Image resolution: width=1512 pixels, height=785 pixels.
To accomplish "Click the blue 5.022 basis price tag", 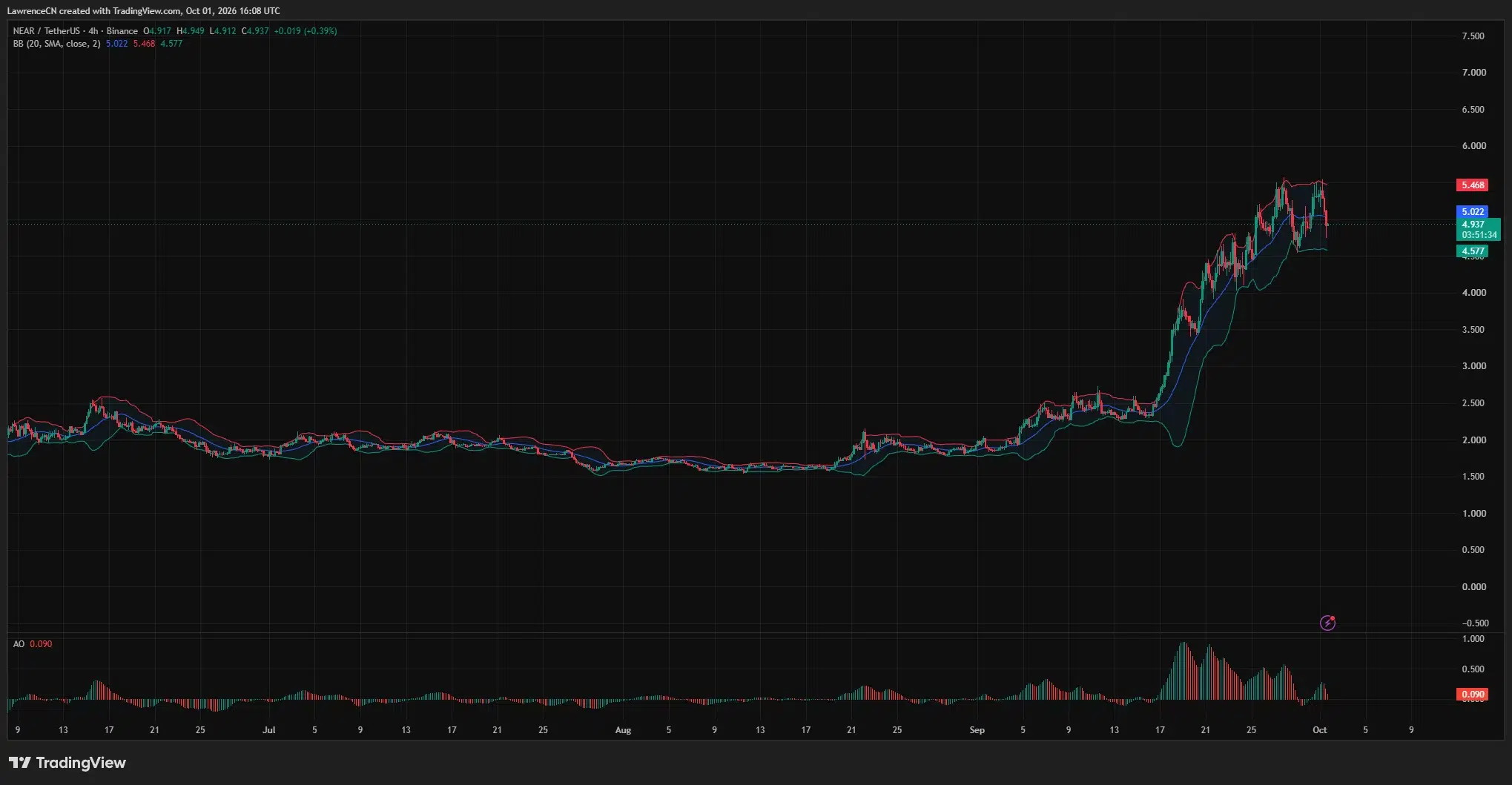I will [1472, 212].
